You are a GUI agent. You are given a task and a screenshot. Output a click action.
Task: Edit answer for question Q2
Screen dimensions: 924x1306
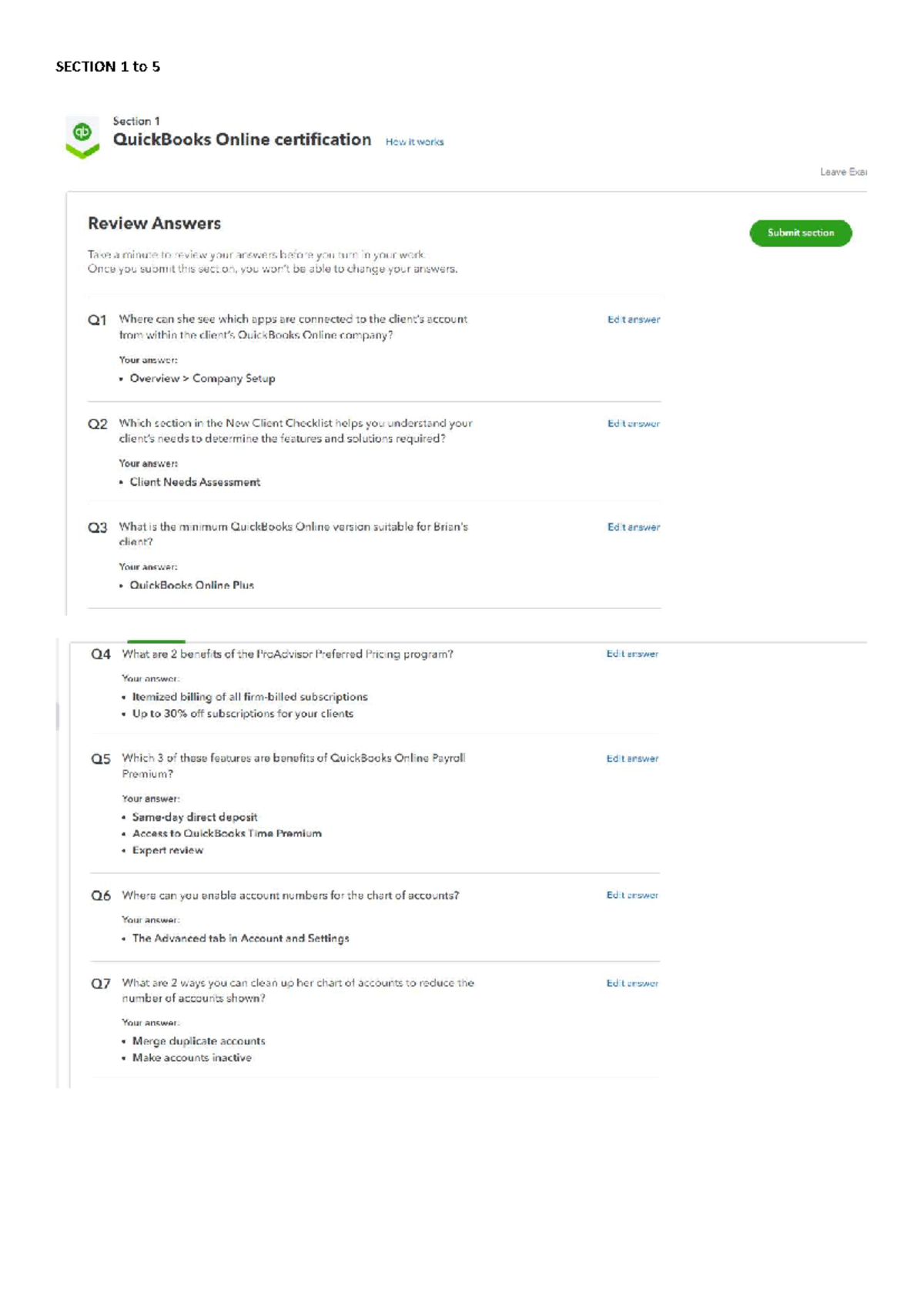[632, 423]
